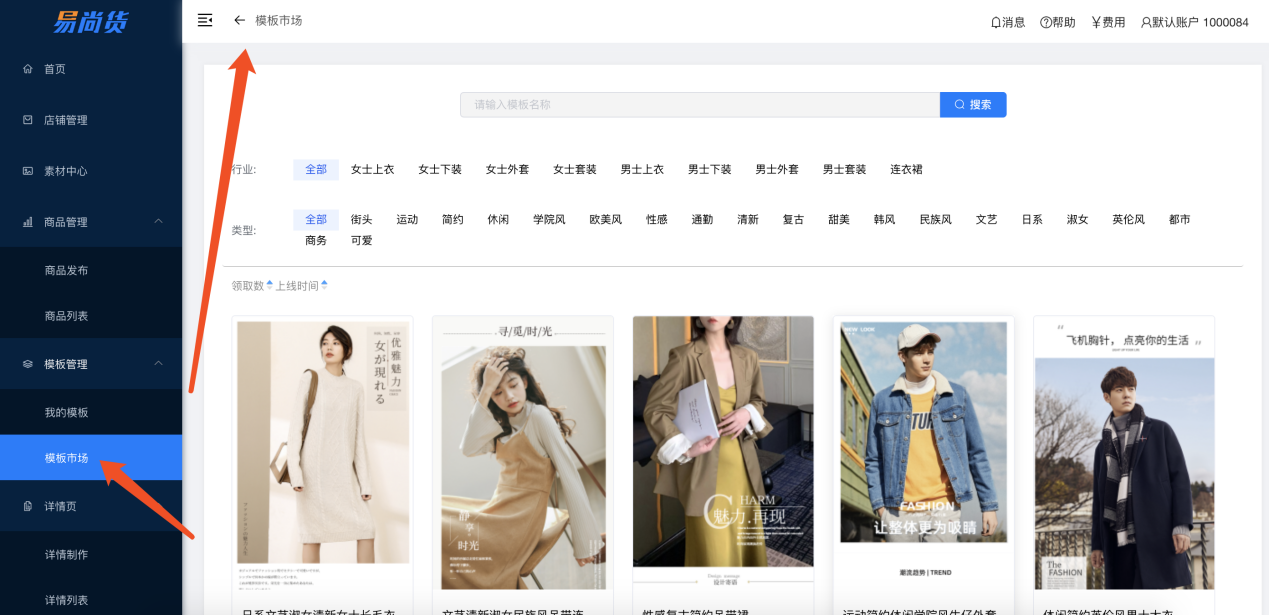
Task: Open 详情页 via its document icon
Action: pyautogui.click(x=28, y=507)
